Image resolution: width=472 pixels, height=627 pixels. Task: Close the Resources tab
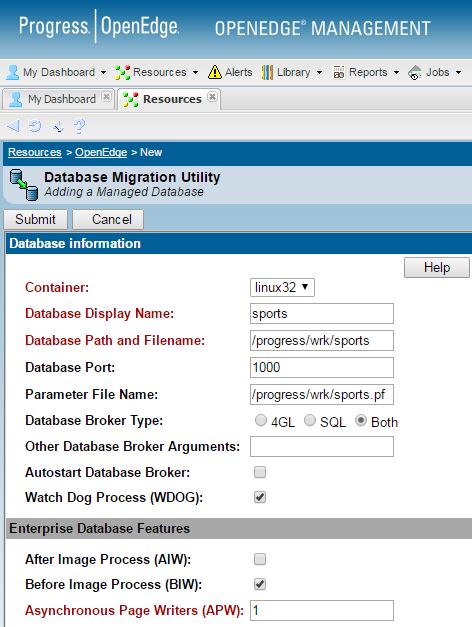point(212,97)
